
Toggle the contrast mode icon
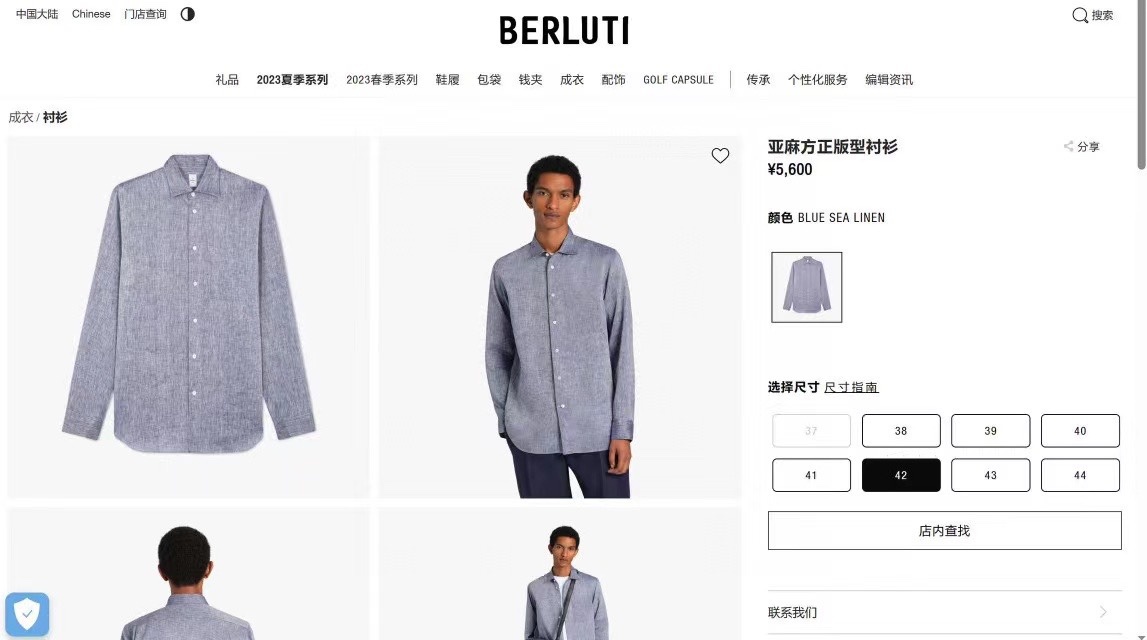point(187,14)
